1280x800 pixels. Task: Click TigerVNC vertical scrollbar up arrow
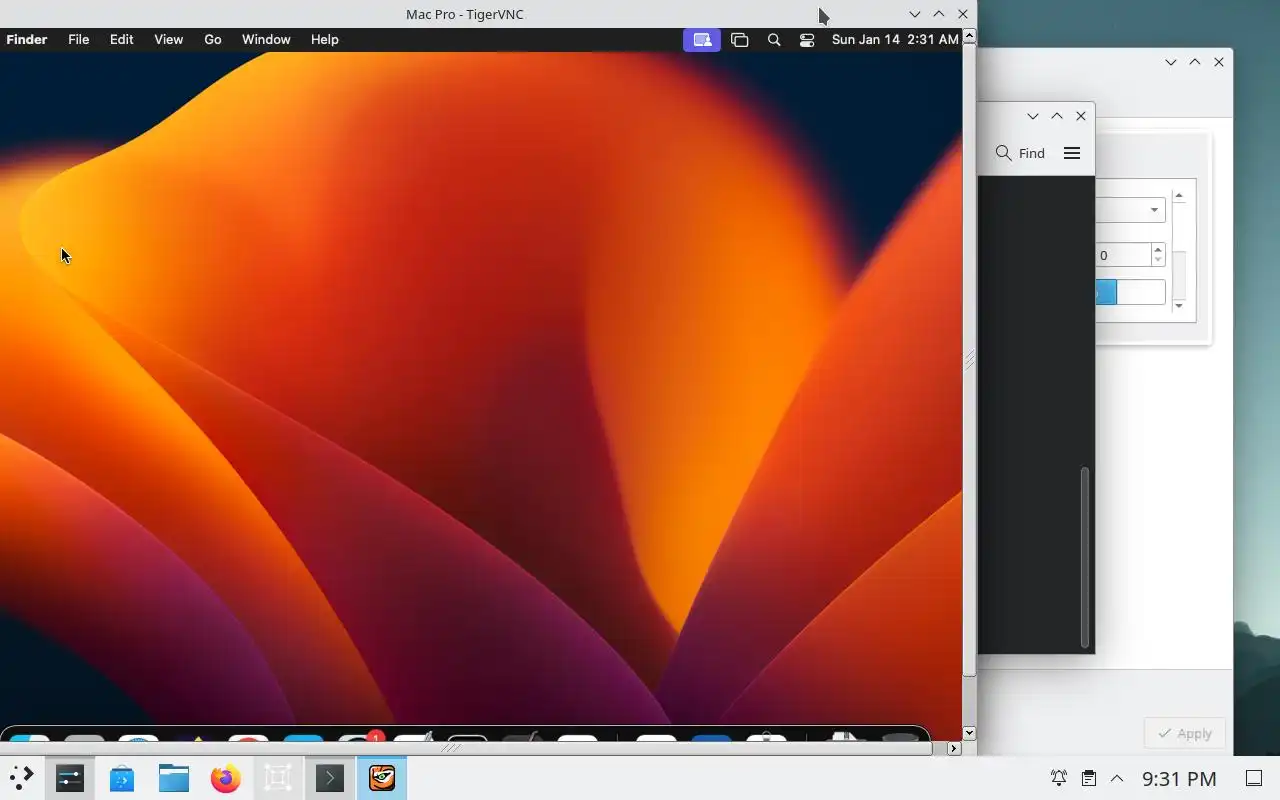coord(969,35)
